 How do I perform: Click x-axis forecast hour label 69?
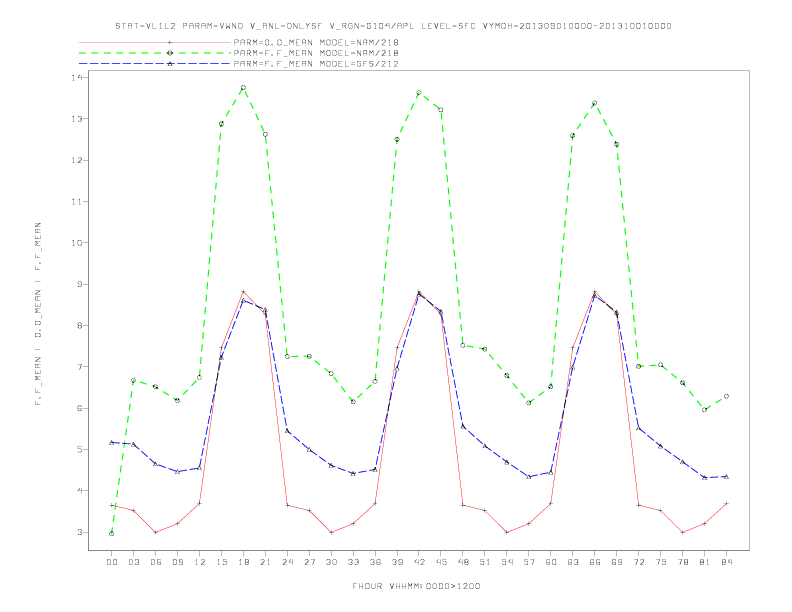617,562
